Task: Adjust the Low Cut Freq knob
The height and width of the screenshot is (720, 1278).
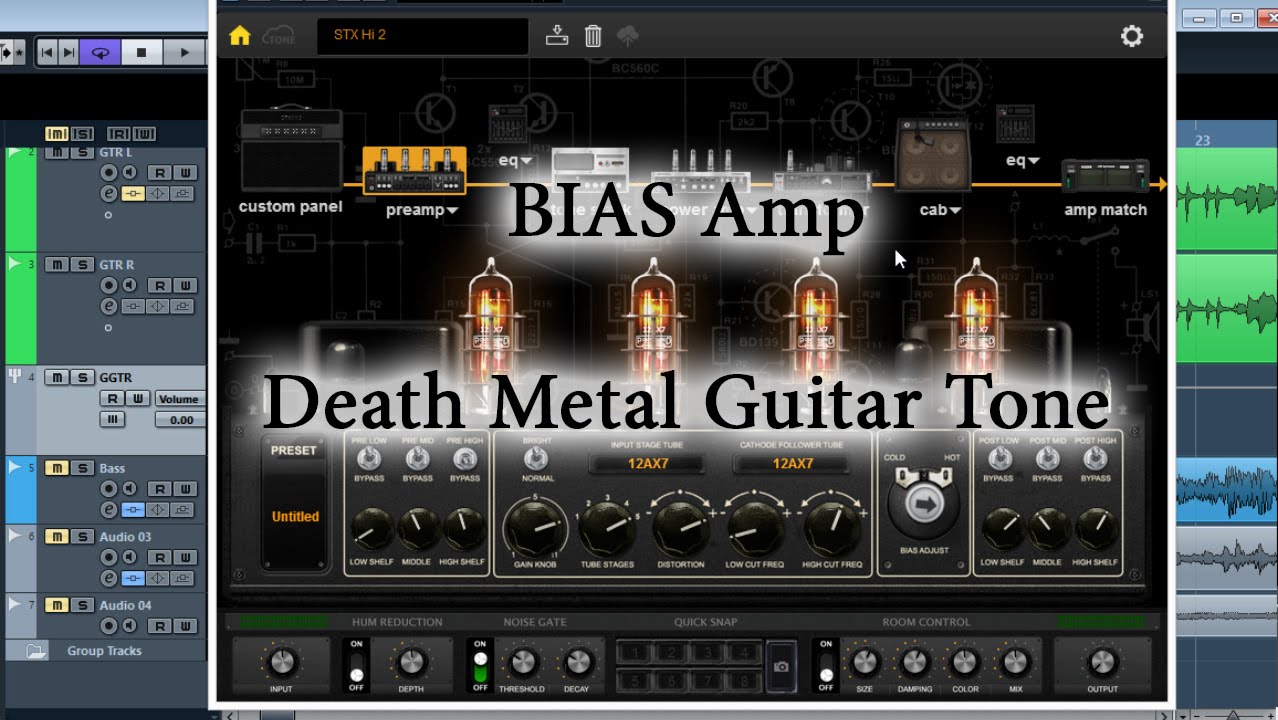Action: pyautogui.click(x=755, y=528)
